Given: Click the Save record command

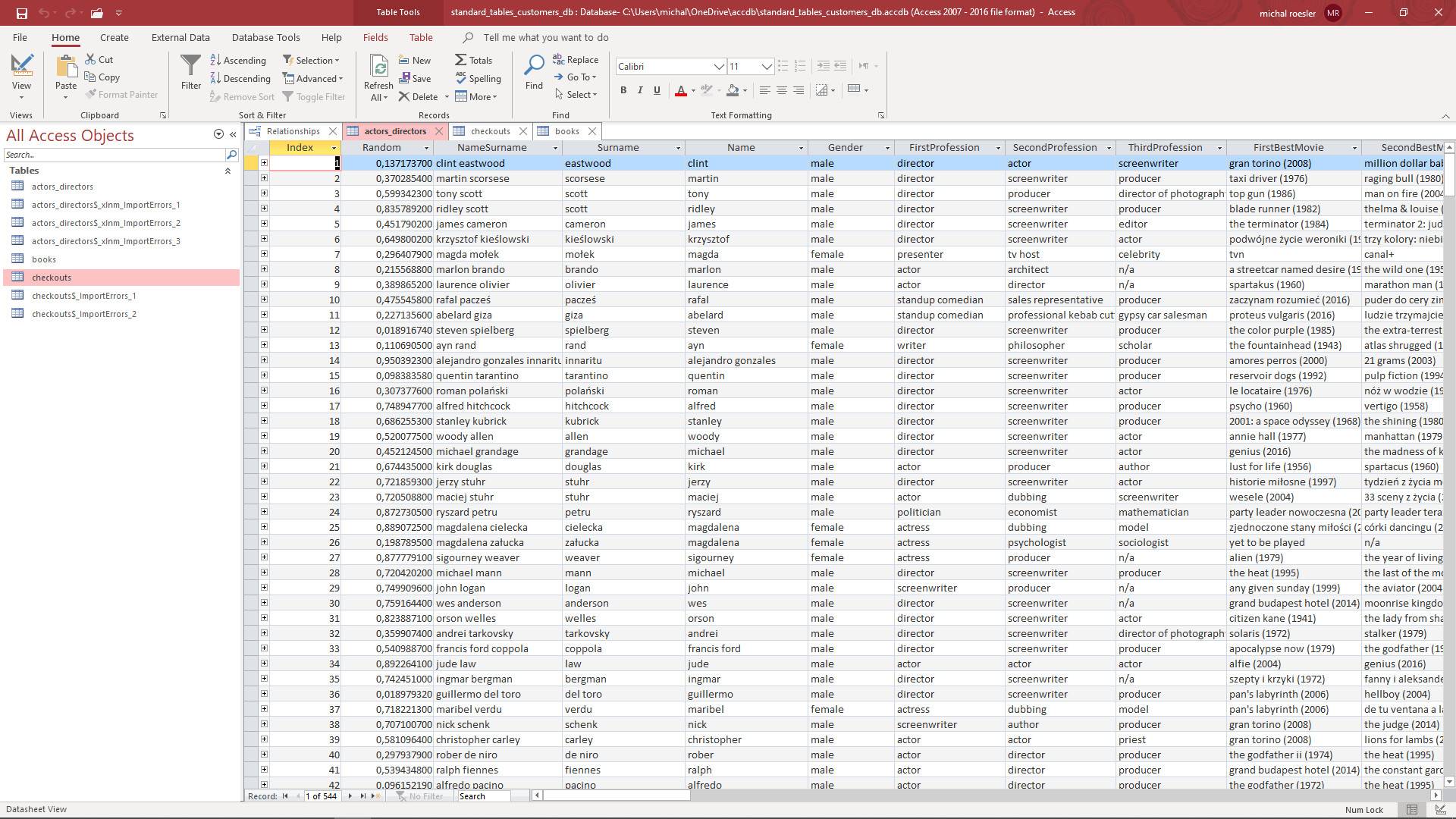Looking at the screenshot, I should [415, 78].
